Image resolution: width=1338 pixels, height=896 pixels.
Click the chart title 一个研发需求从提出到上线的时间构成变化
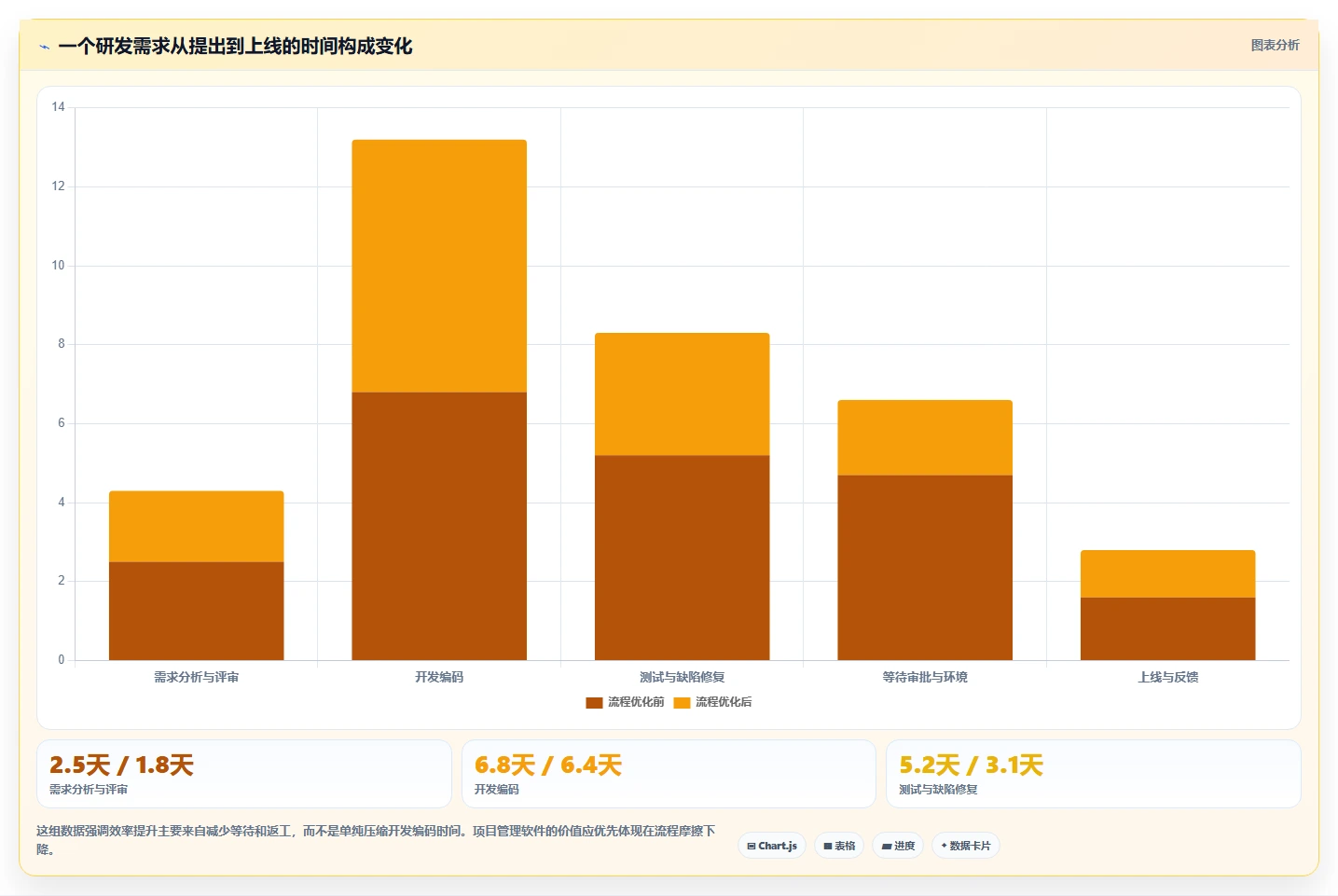pos(235,46)
